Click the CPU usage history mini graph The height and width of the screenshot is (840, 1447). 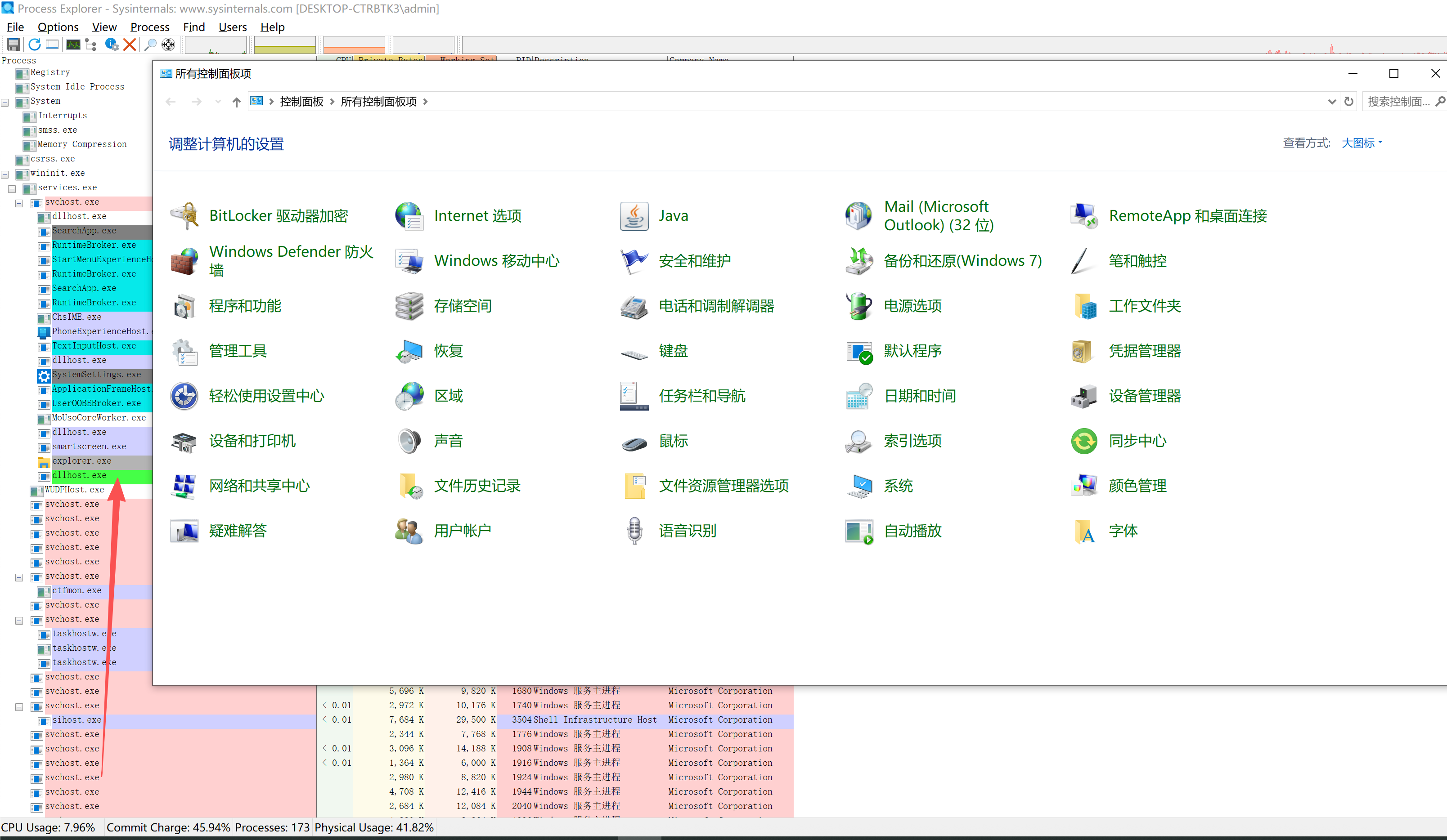[216, 45]
